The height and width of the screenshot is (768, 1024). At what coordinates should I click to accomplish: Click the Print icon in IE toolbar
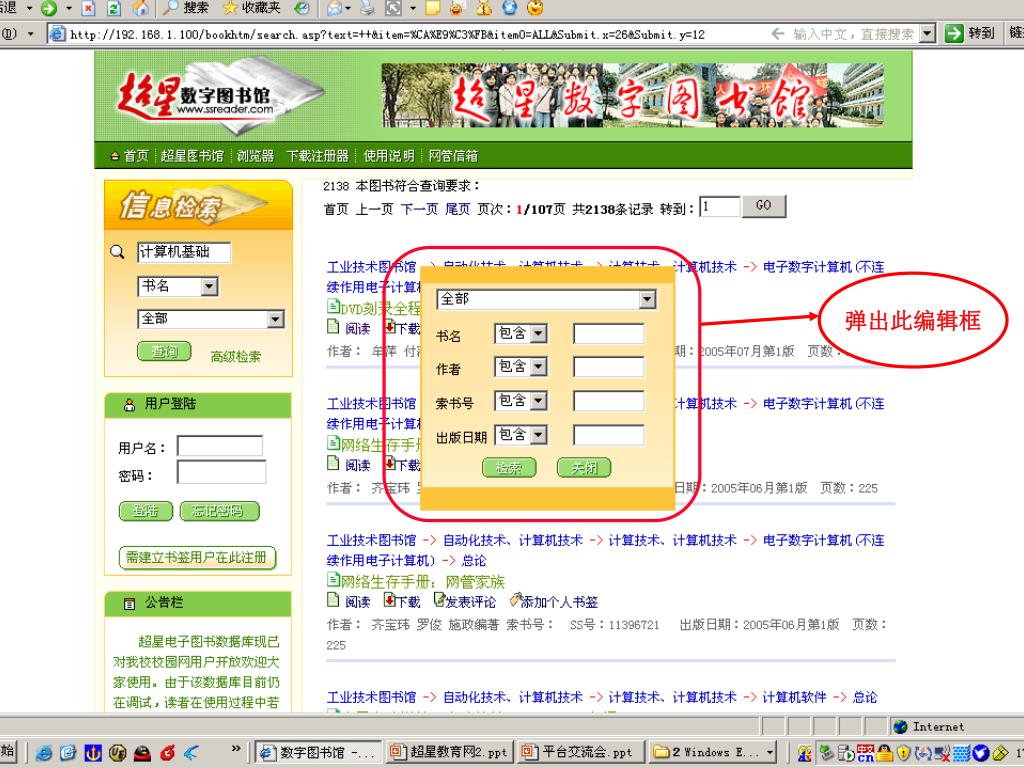pyautogui.click(x=368, y=8)
